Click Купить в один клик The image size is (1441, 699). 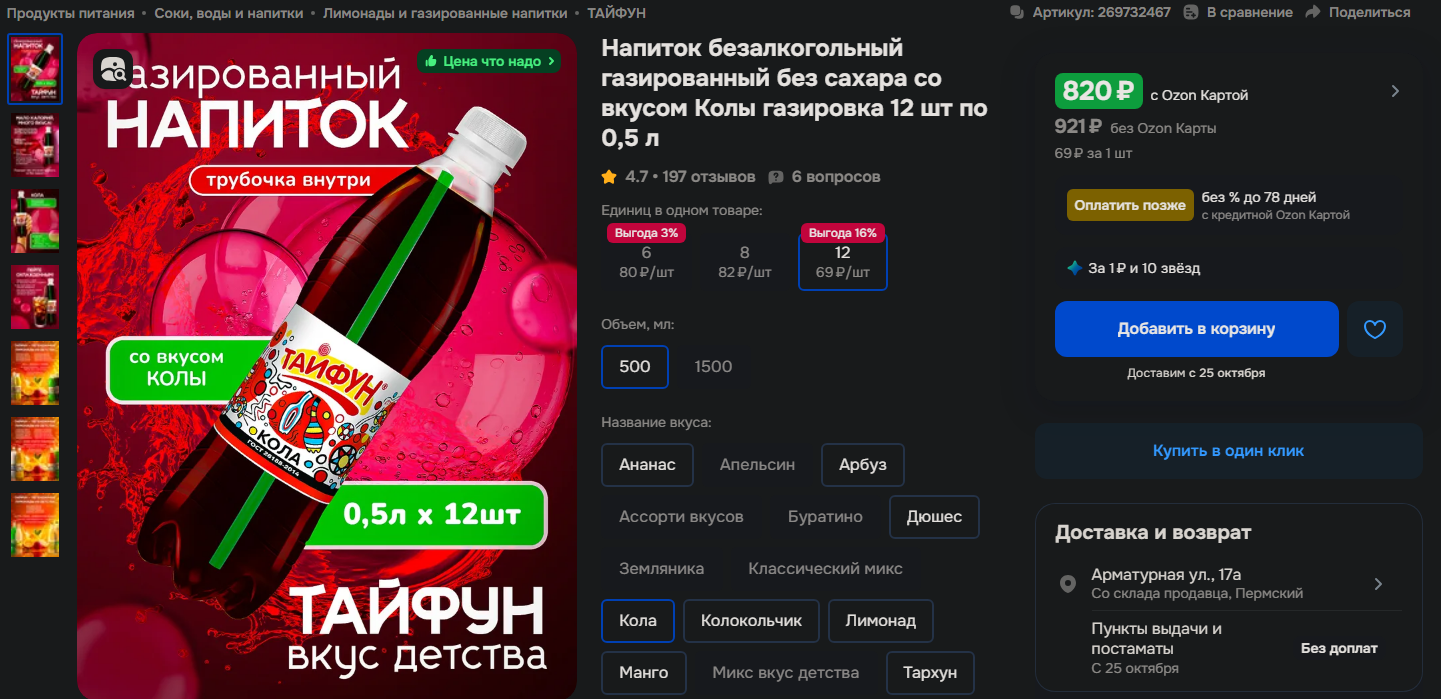point(1228,451)
